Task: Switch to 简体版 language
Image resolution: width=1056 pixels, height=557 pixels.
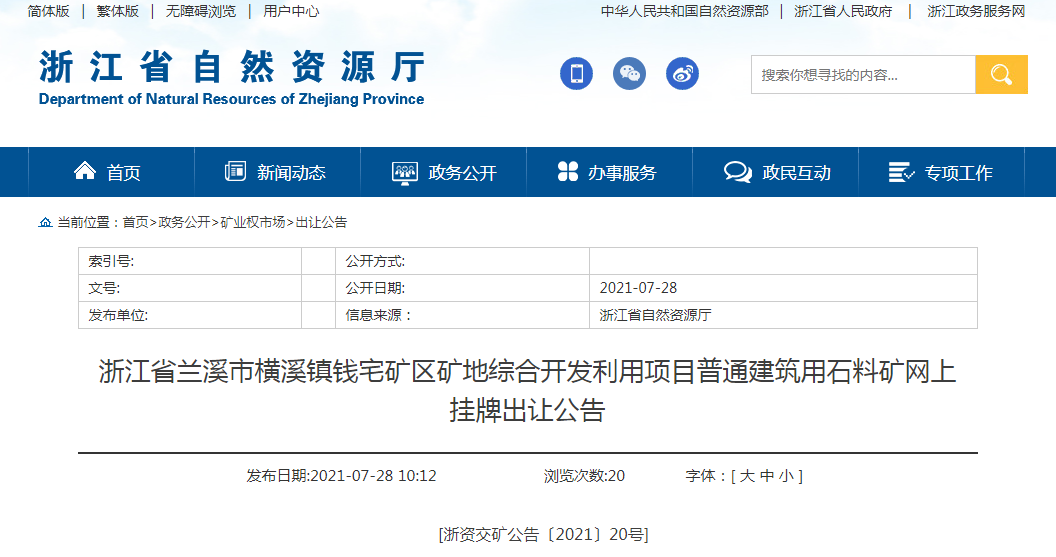Action: (48, 11)
